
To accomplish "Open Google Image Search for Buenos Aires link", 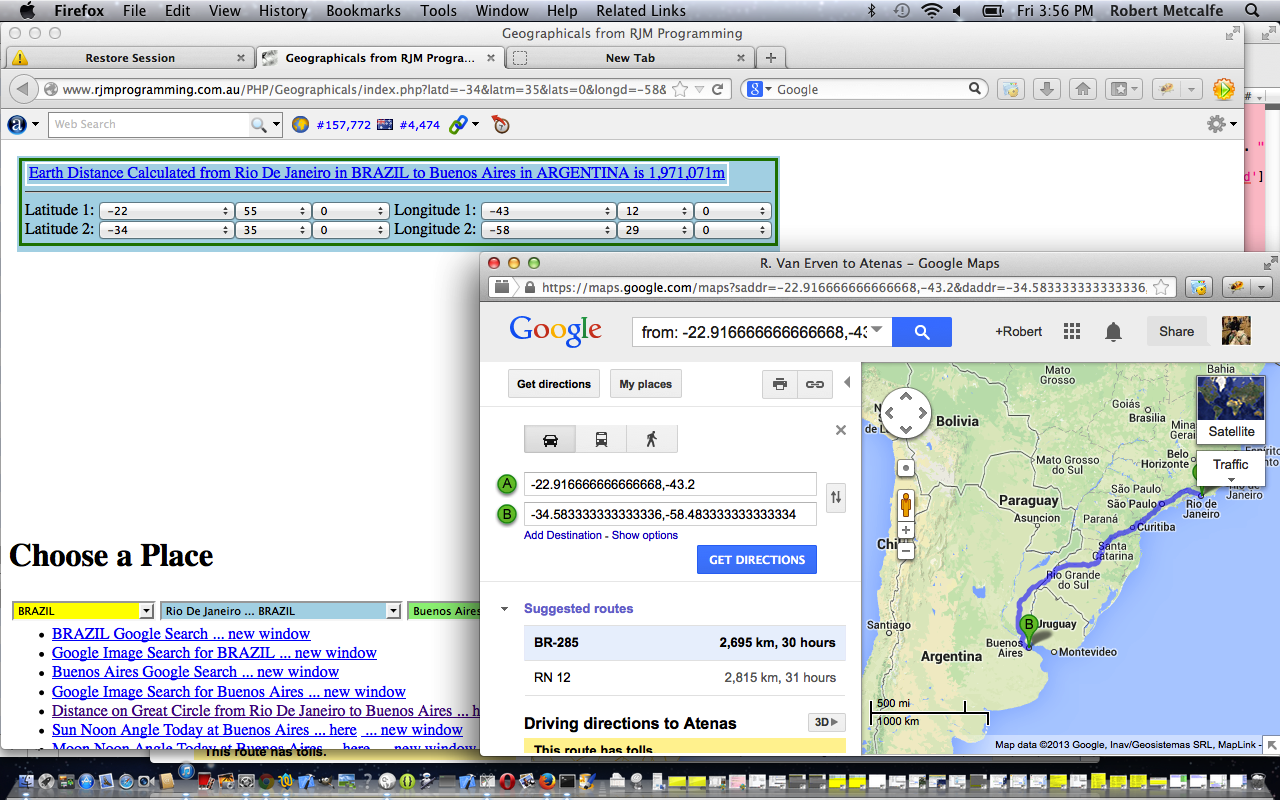I will (229, 692).
